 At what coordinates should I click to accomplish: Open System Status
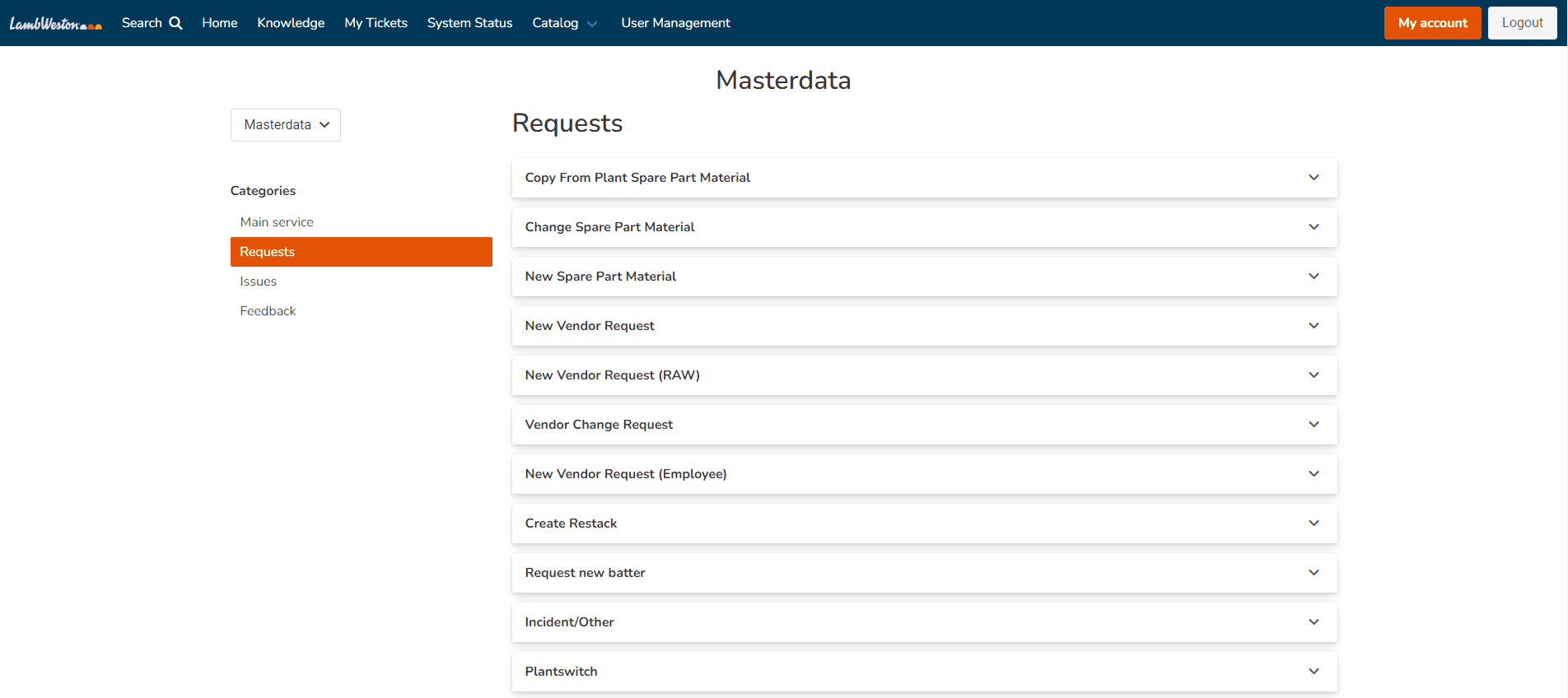click(469, 23)
